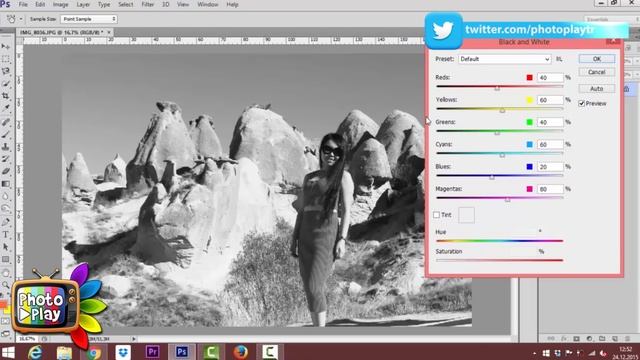Click the Auto button
640x360 pixels.
click(x=597, y=89)
